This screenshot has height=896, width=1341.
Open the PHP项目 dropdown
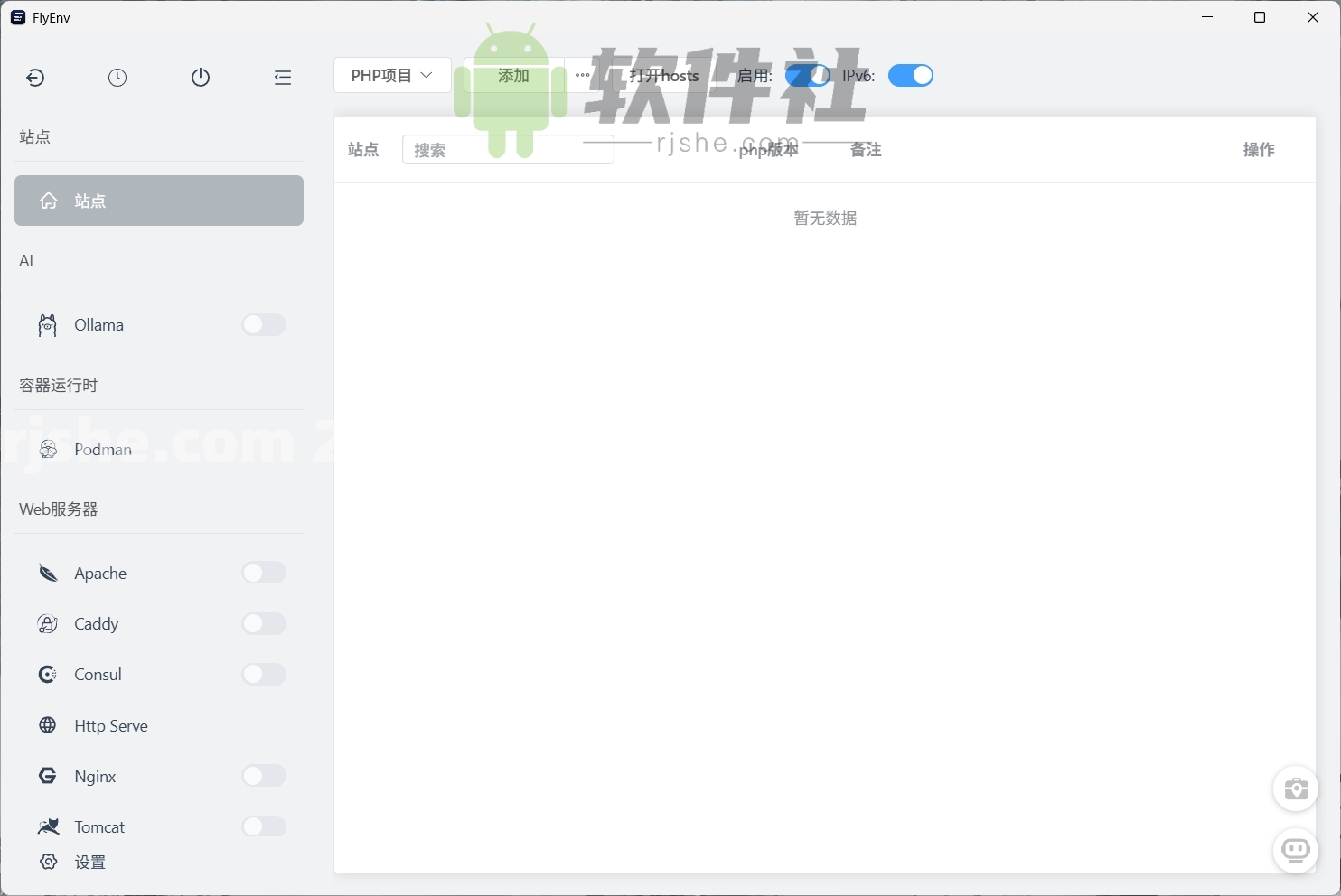[391, 75]
